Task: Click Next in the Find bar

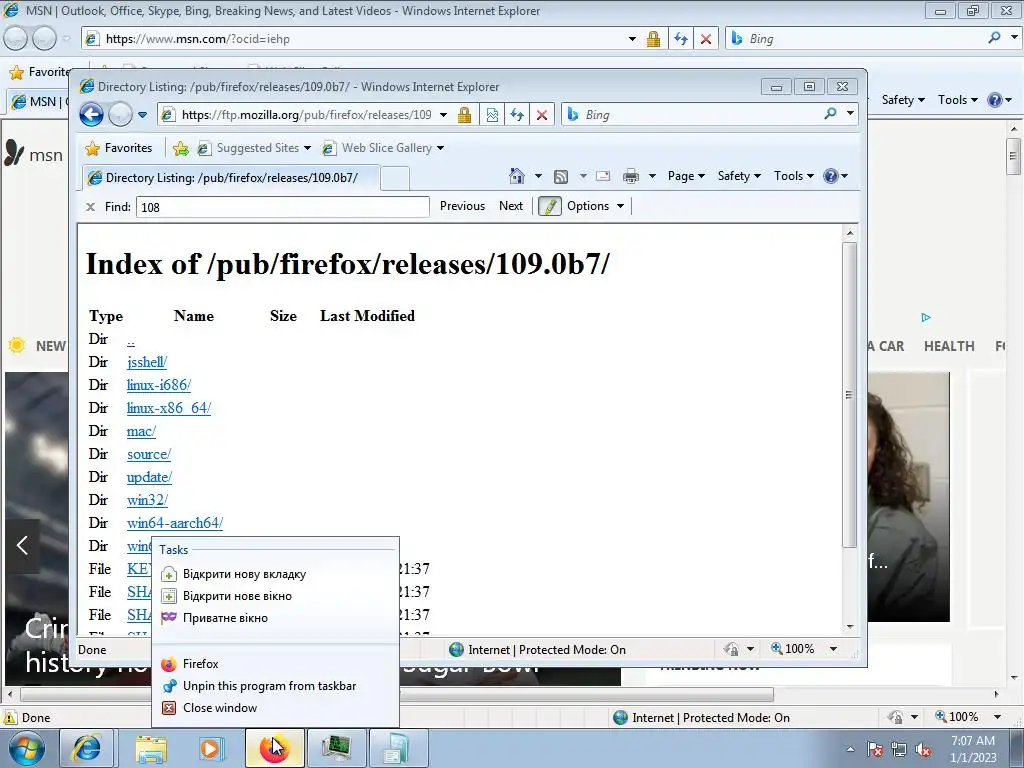Action: (x=511, y=206)
